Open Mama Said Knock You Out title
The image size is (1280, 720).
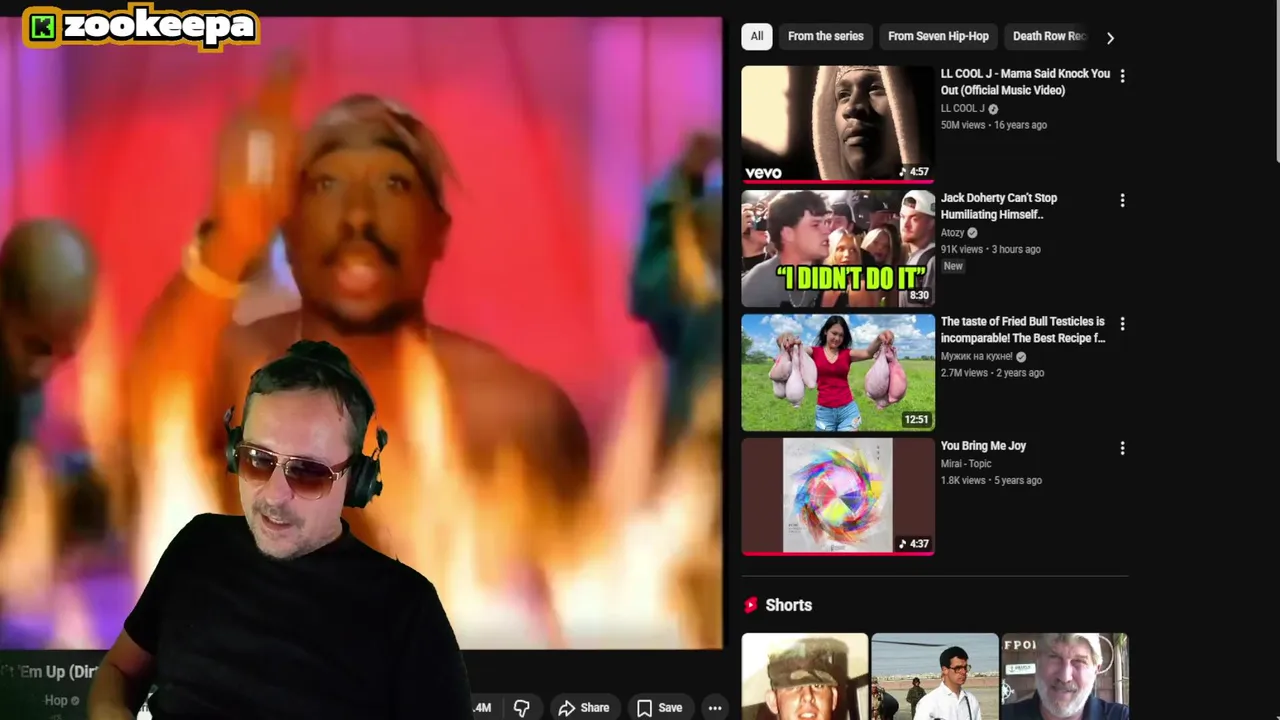[x=1025, y=82]
